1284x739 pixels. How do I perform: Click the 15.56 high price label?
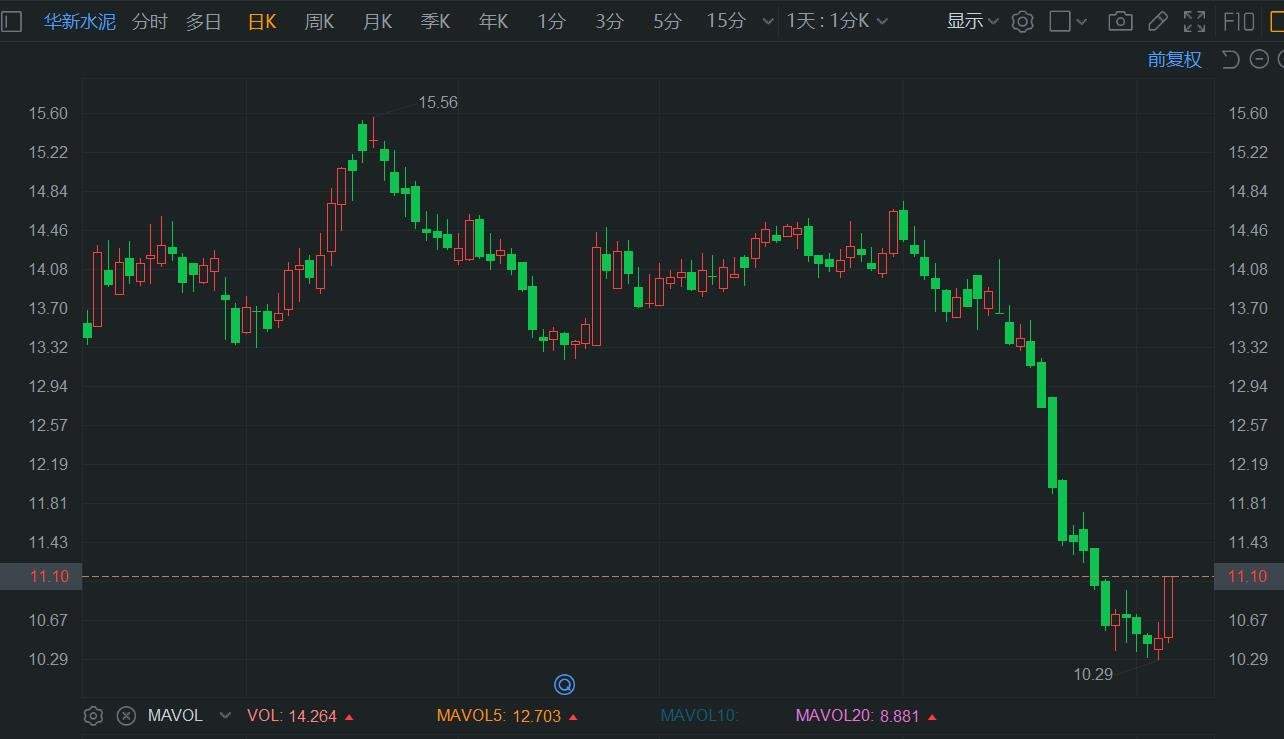click(x=438, y=102)
